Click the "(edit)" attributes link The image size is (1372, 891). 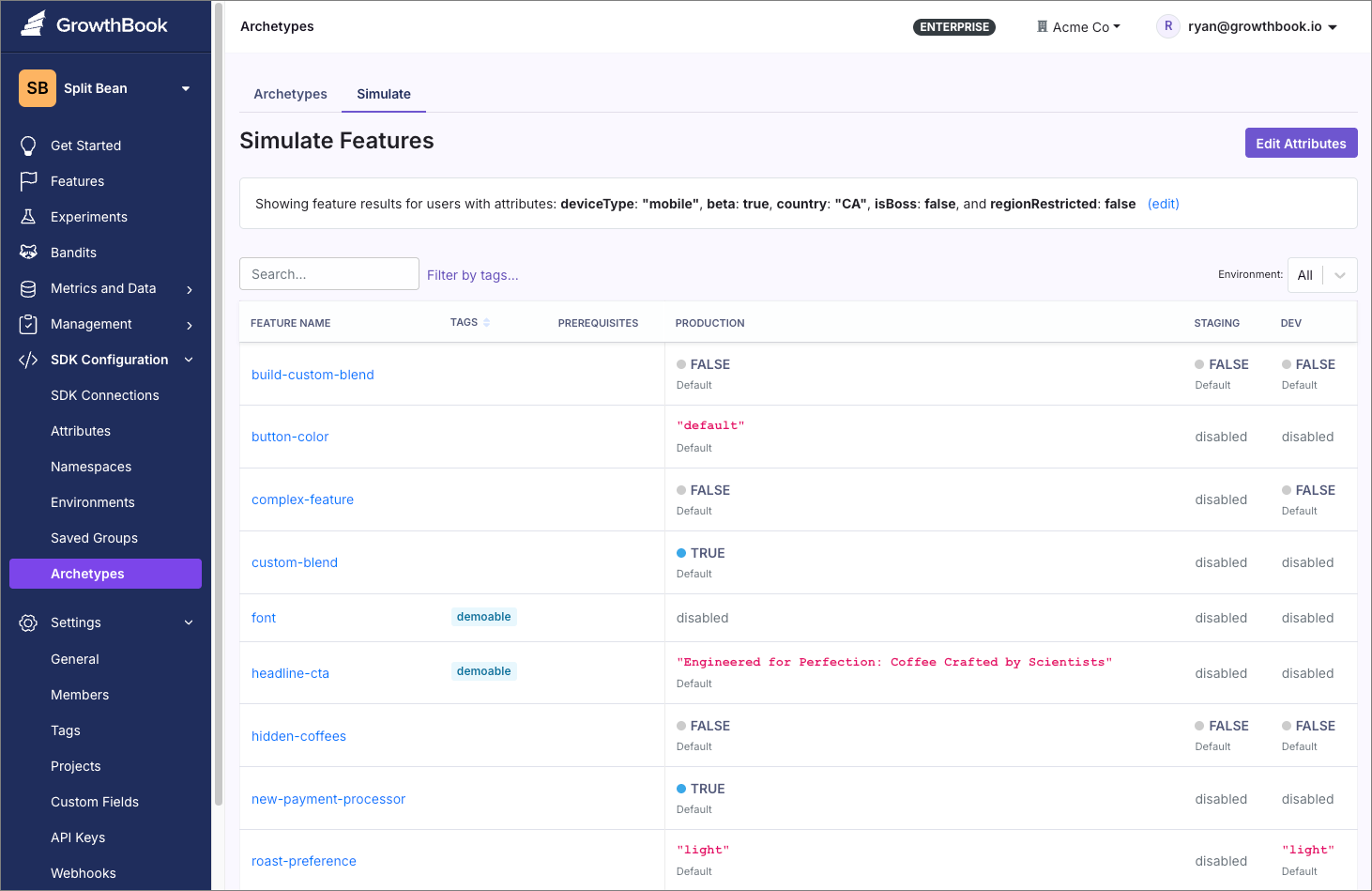(x=1163, y=203)
